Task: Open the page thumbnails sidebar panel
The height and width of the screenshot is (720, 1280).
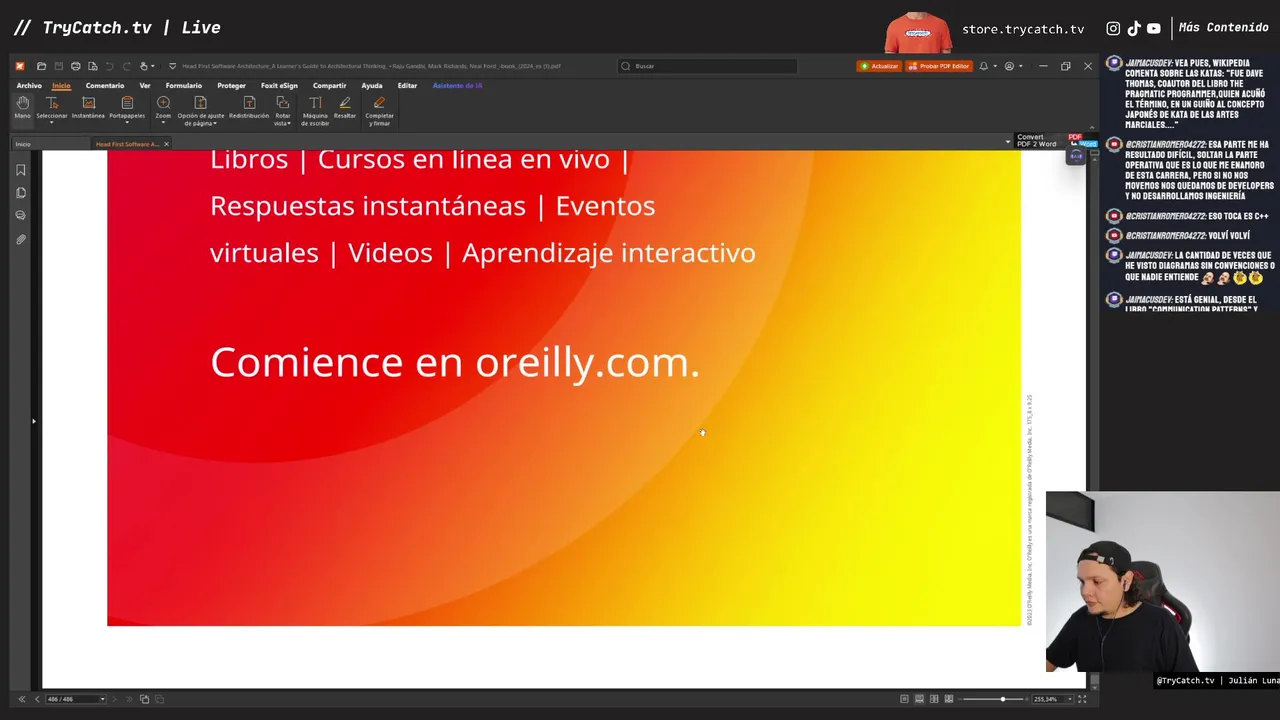Action: [20, 193]
